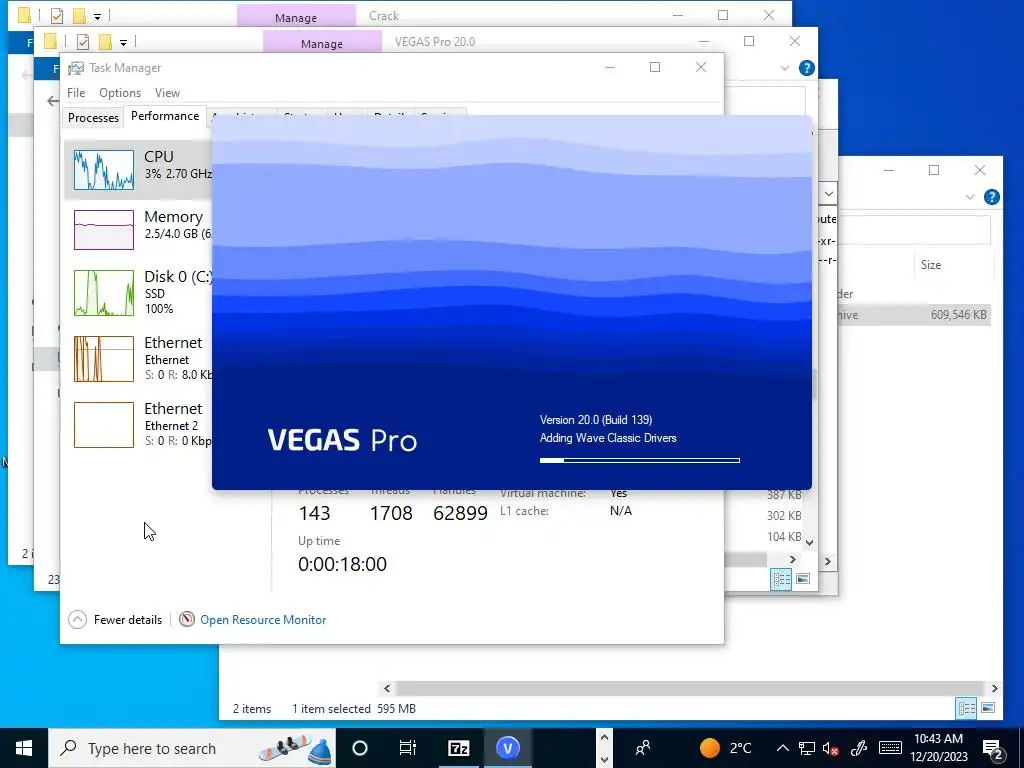This screenshot has width=1024, height=768.
Task: Open the File menu in Task Manager
Action: 76,93
